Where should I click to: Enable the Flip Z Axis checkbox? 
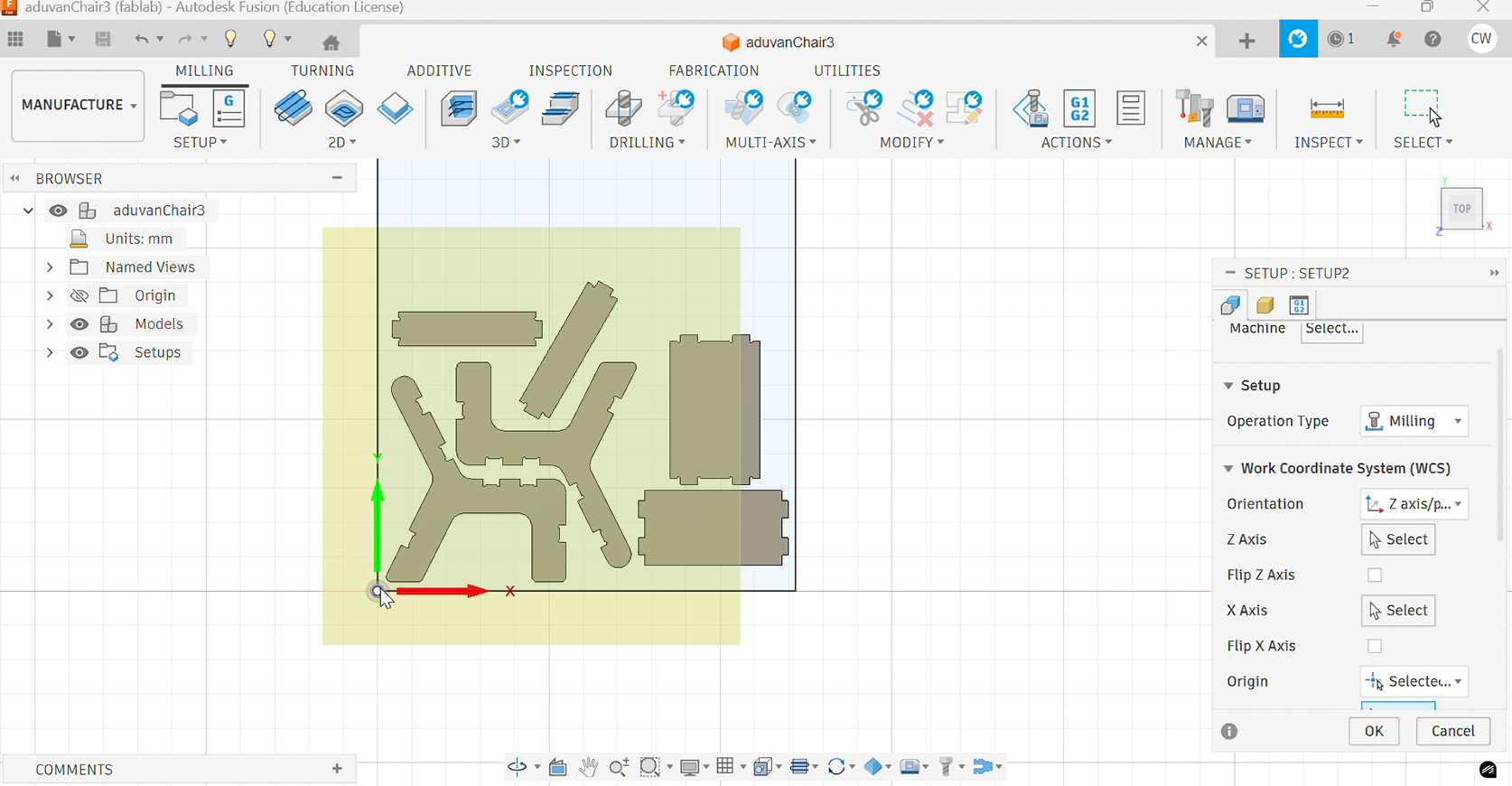[1374, 575]
